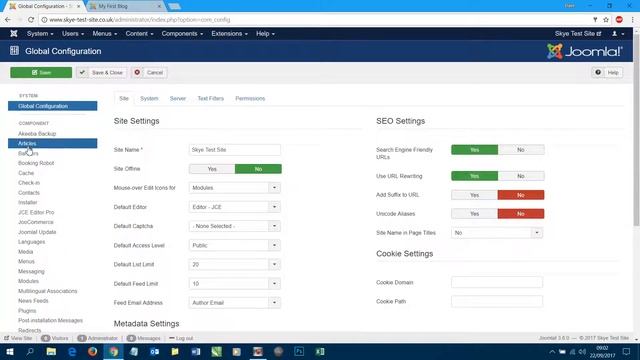The width and height of the screenshot is (640, 360).
Task: Click the Joomla! brand logo on the right
Action: tap(584, 51)
